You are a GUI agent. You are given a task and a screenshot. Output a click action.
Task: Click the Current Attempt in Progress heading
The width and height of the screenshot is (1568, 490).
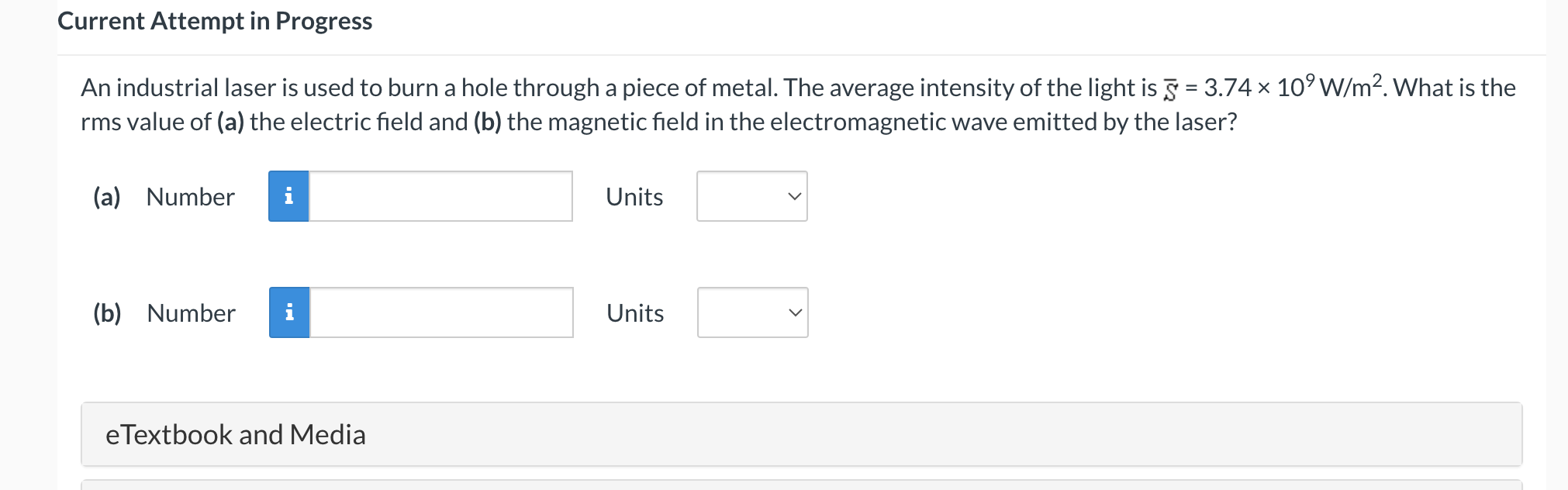tap(215, 21)
